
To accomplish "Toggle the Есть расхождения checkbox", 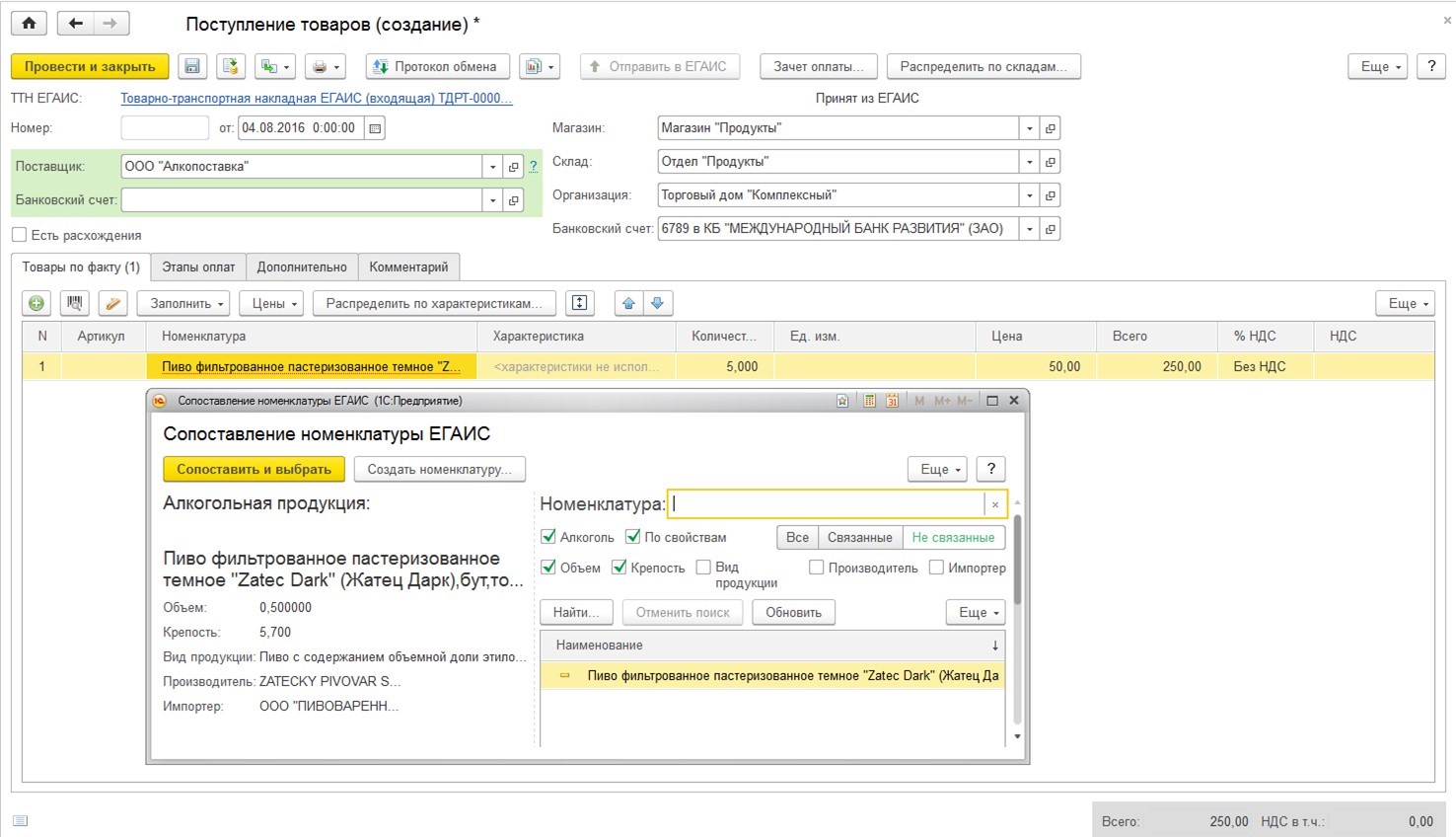I will (x=19, y=235).
